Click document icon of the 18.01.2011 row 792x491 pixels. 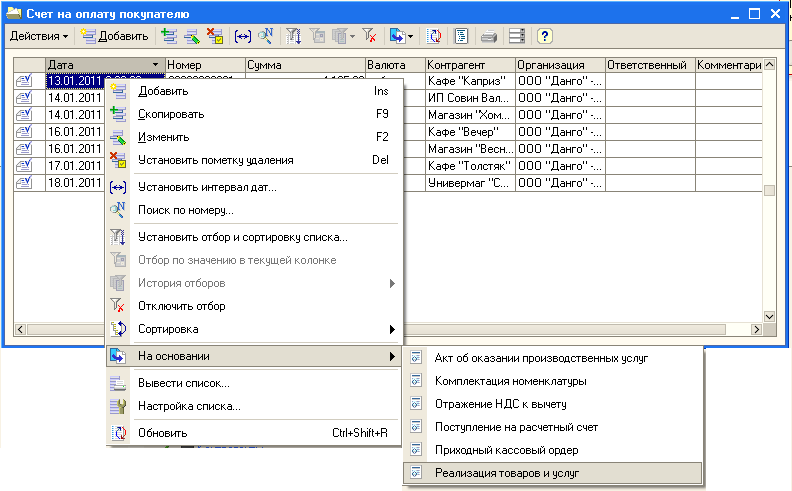[23, 183]
